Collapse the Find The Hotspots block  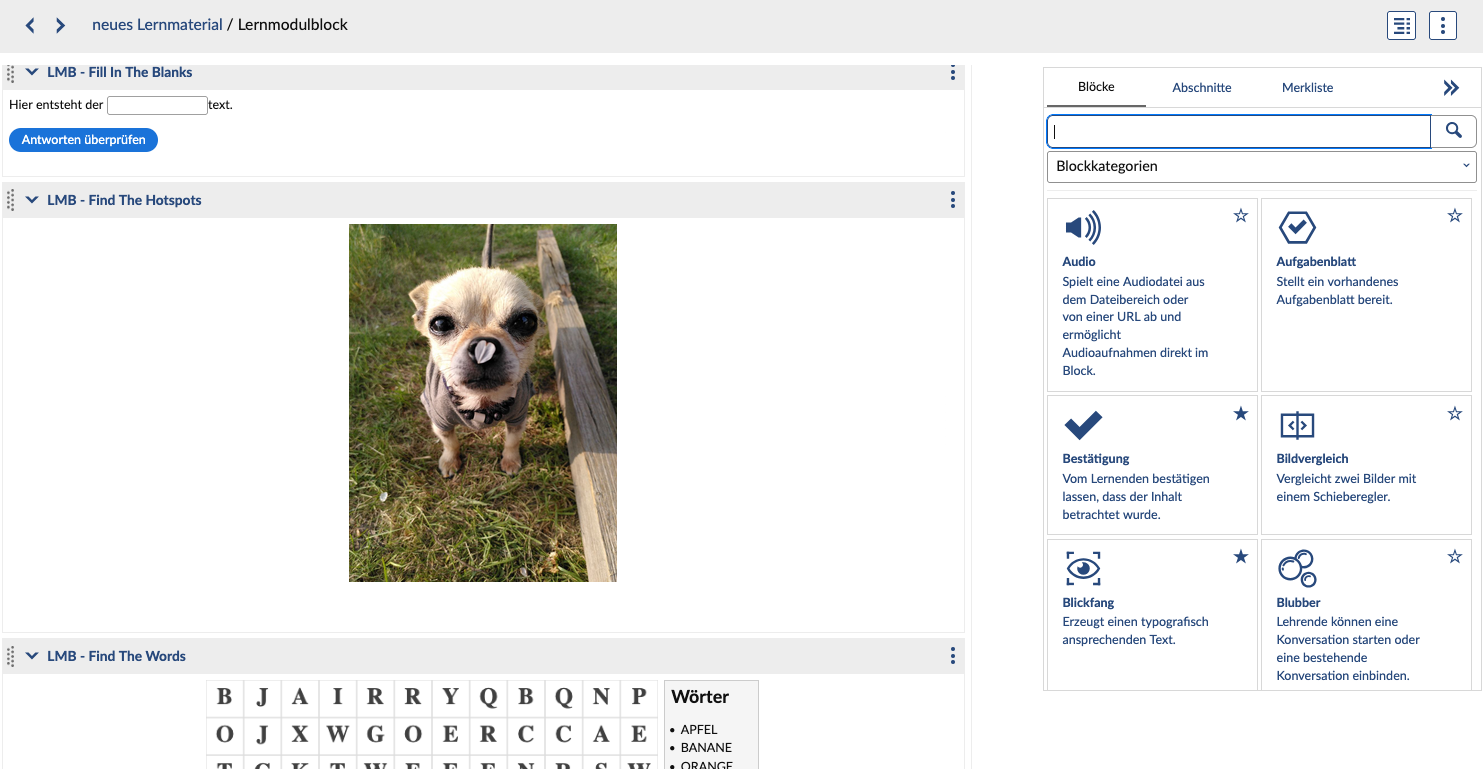[x=32, y=200]
